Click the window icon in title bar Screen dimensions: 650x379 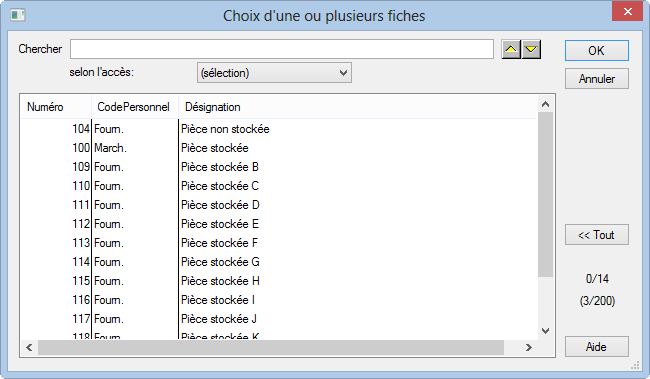pos(17,15)
